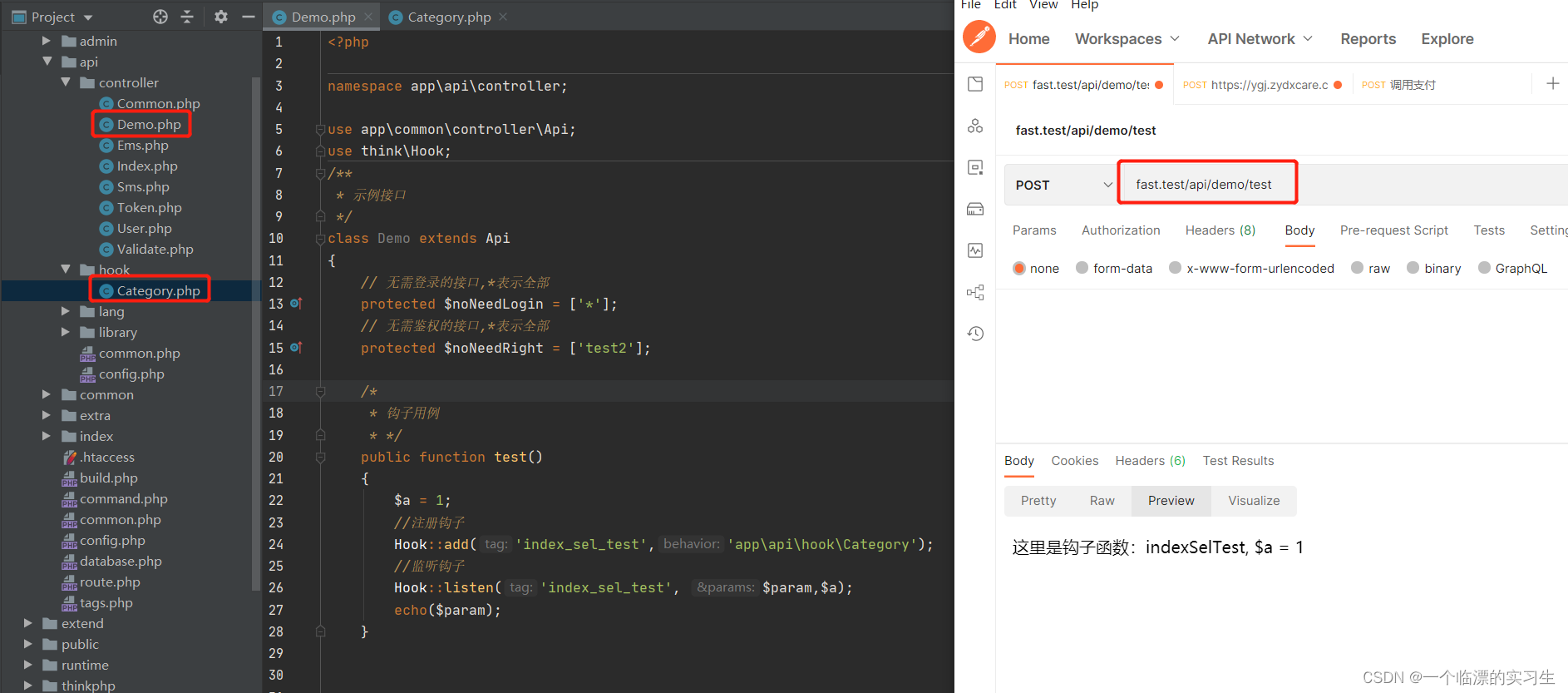
Task: Select the form-data body radio
Action: tap(1082, 268)
